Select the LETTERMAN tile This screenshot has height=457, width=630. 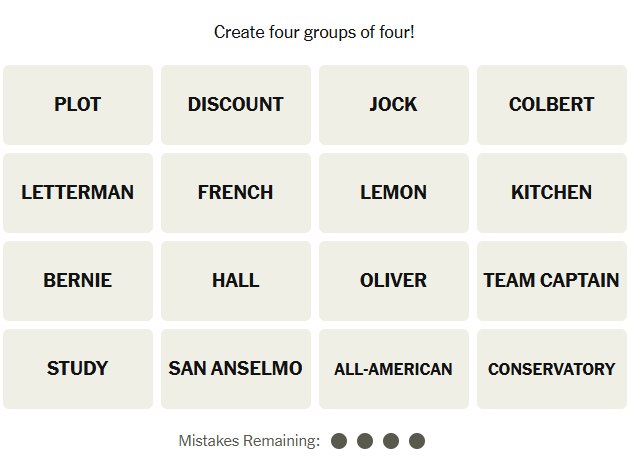coord(78,193)
